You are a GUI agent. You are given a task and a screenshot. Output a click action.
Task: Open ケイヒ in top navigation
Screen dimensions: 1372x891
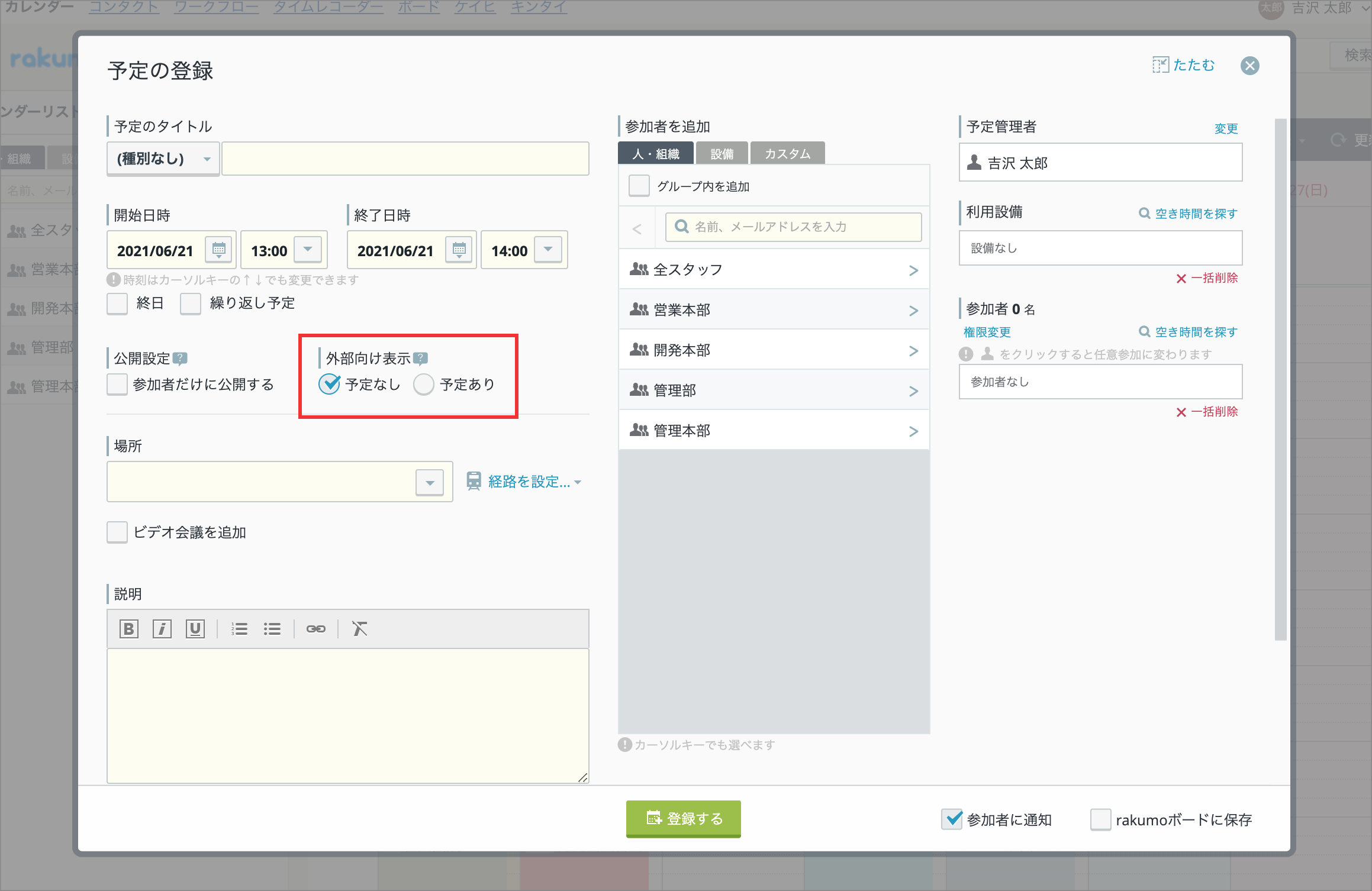pyautogui.click(x=475, y=7)
